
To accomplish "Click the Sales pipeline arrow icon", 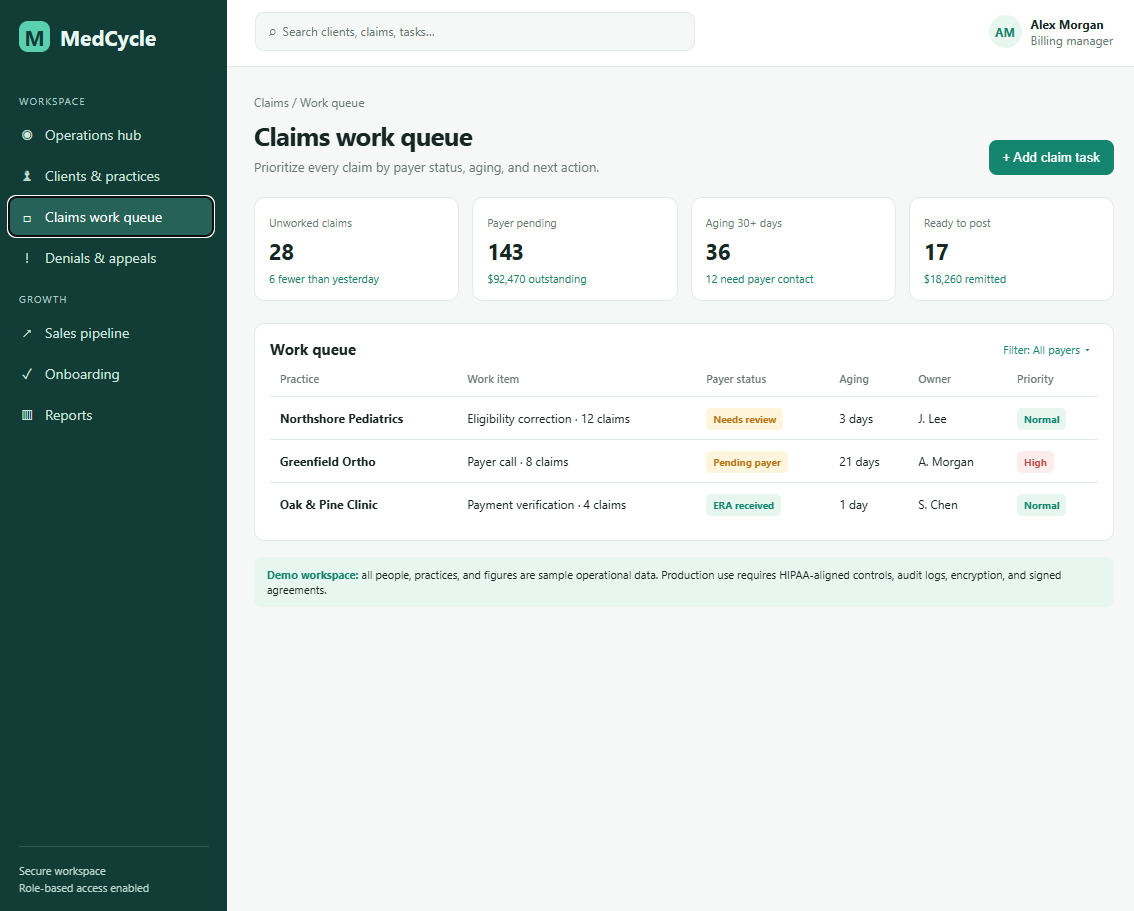I will [27, 333].
